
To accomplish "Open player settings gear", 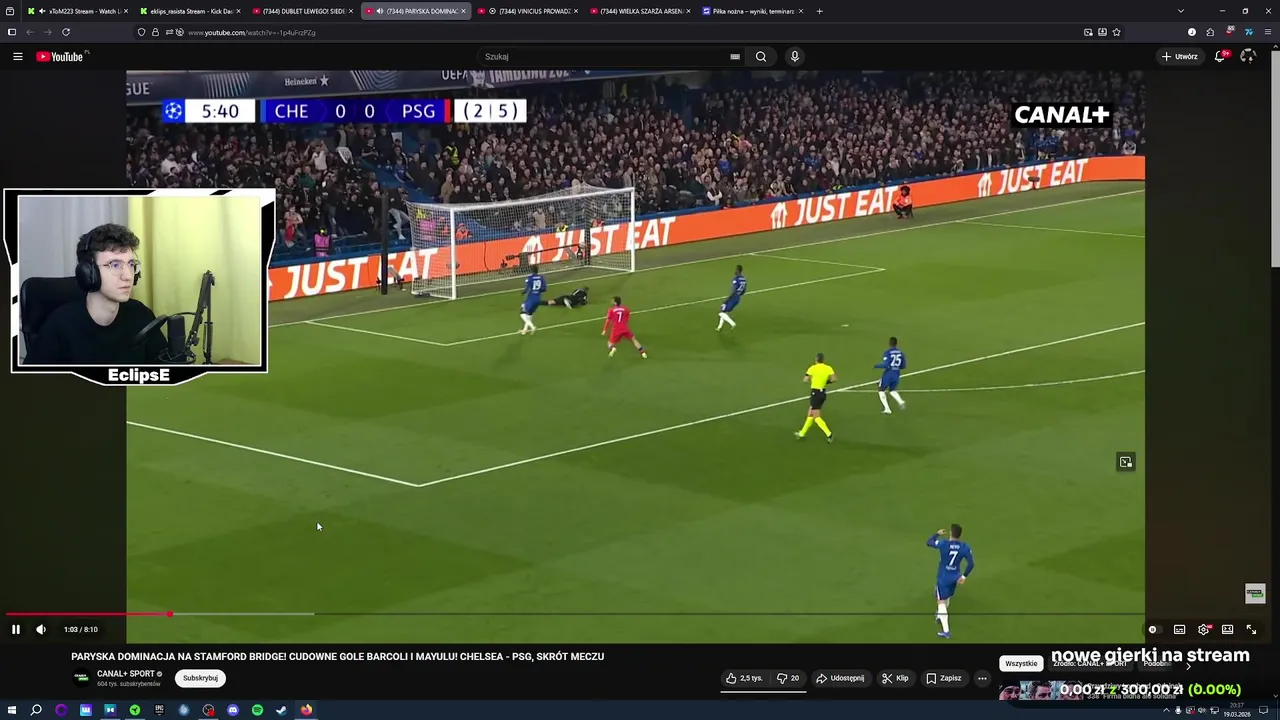I will coord(1204,629).
